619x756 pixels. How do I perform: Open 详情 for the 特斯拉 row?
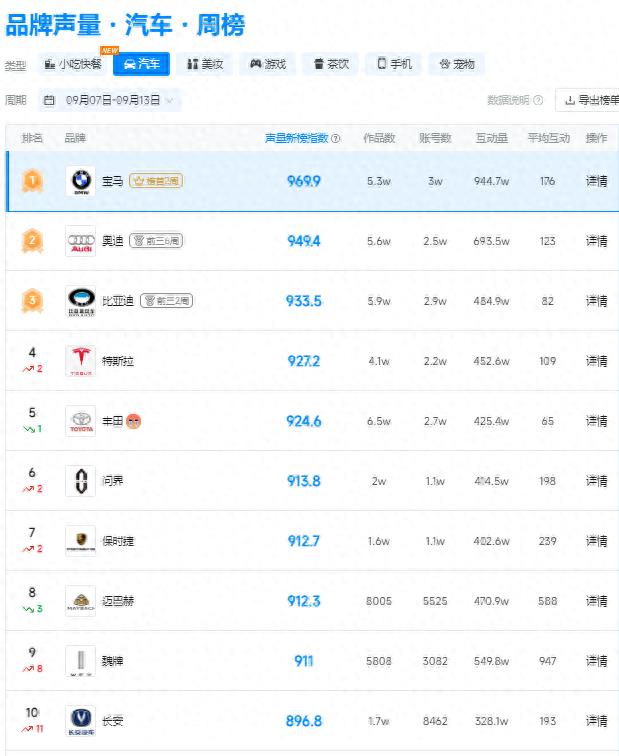pos(596,361)
